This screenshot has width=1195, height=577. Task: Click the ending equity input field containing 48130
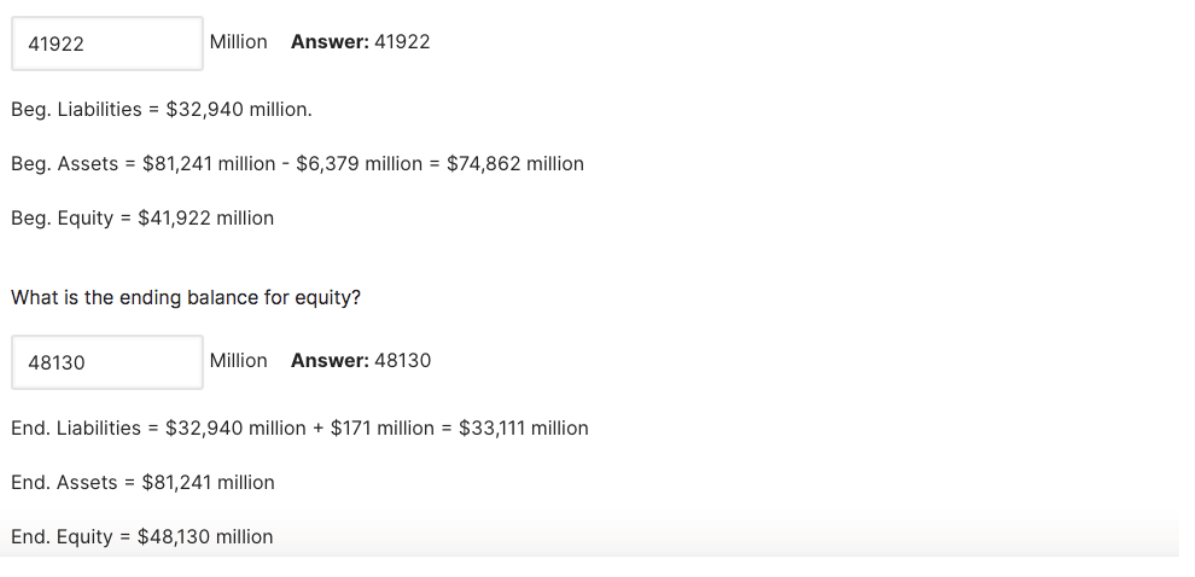coord(107,362)
